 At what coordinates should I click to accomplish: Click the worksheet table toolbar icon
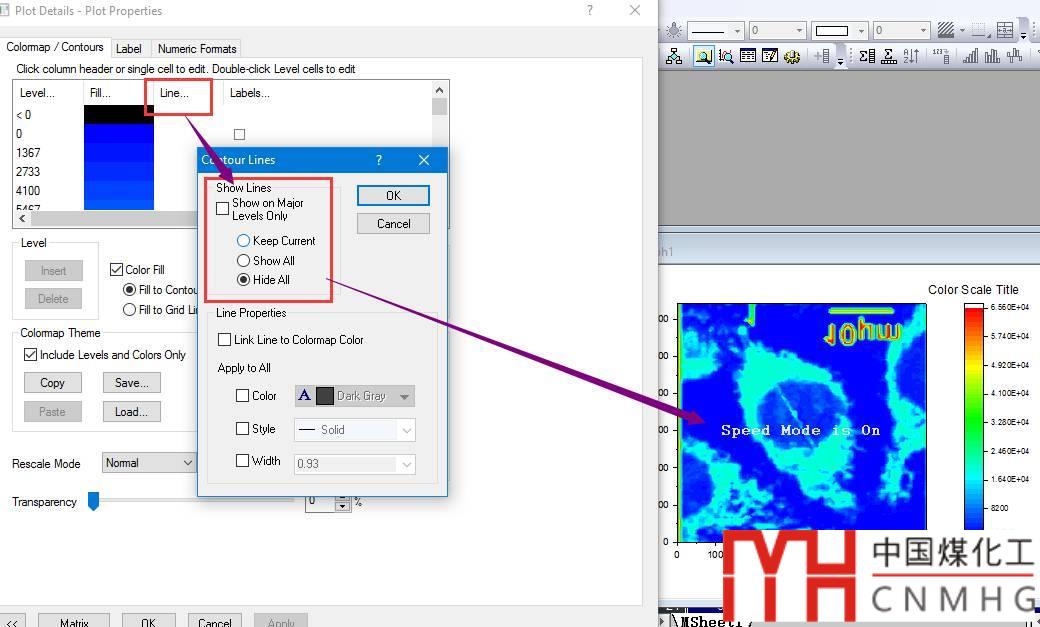pyautogui.click(x=748, y=57)
